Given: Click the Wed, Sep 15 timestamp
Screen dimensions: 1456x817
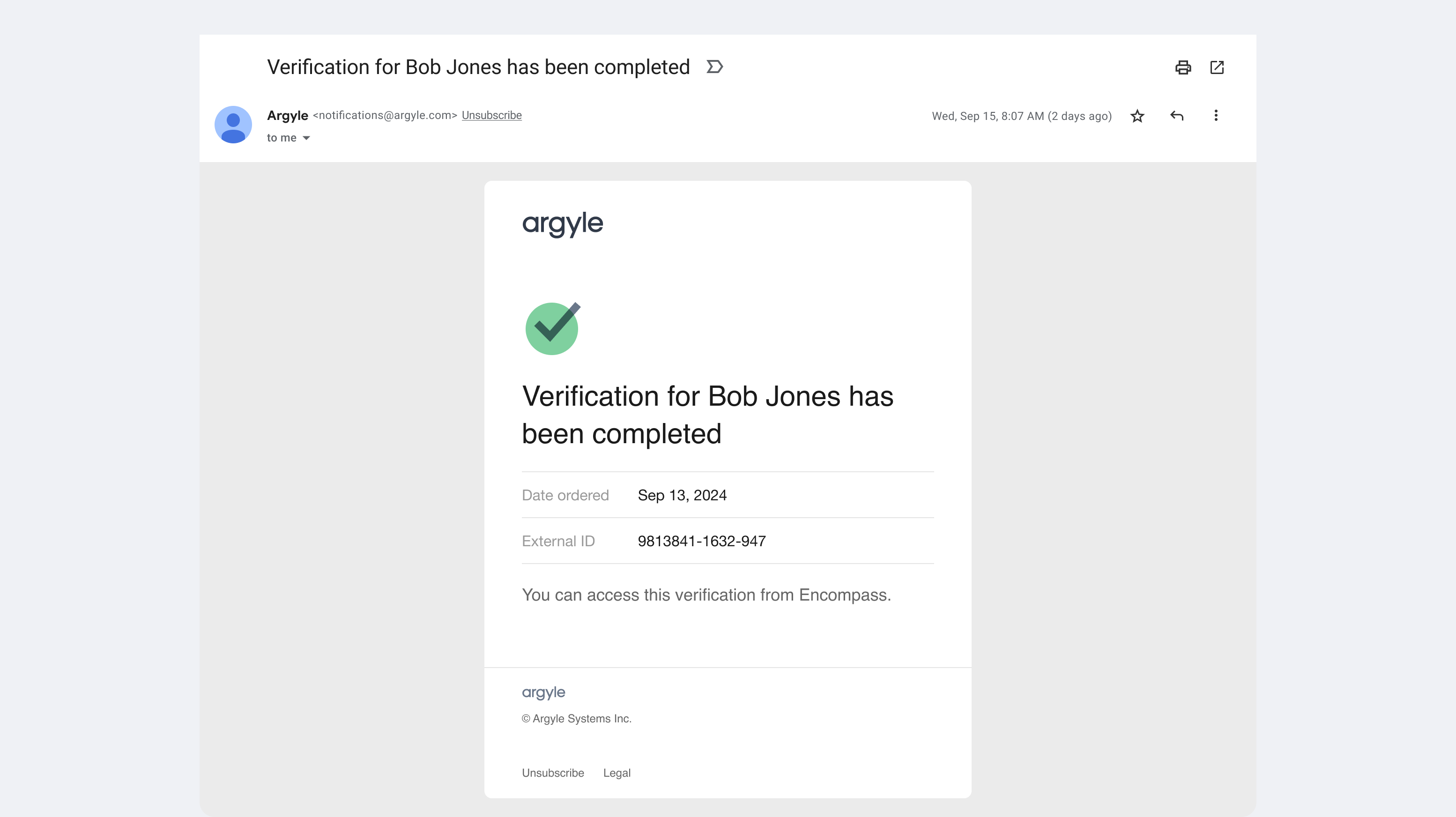Looking at the screenshot, I should [1021, 116].
